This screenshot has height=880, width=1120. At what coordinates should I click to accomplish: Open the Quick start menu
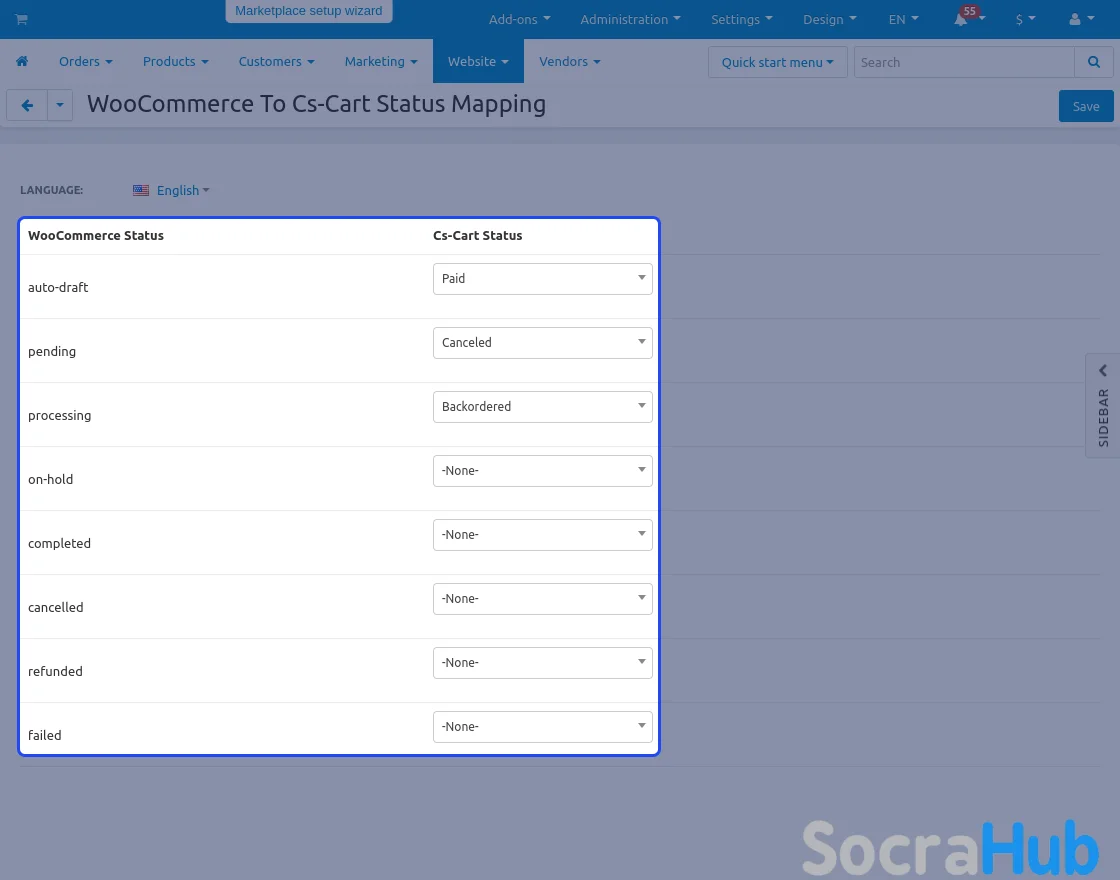(777, 62)
